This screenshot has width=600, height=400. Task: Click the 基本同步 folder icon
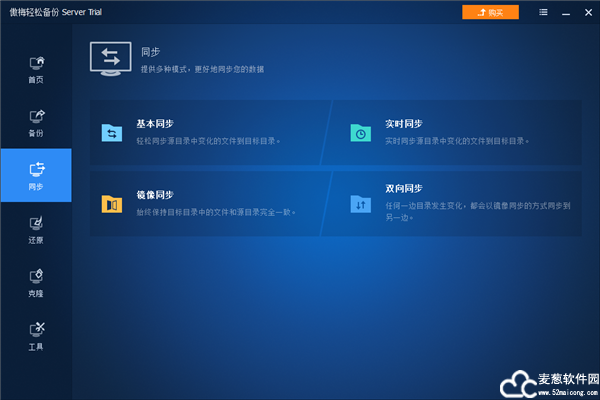(111, 133)
